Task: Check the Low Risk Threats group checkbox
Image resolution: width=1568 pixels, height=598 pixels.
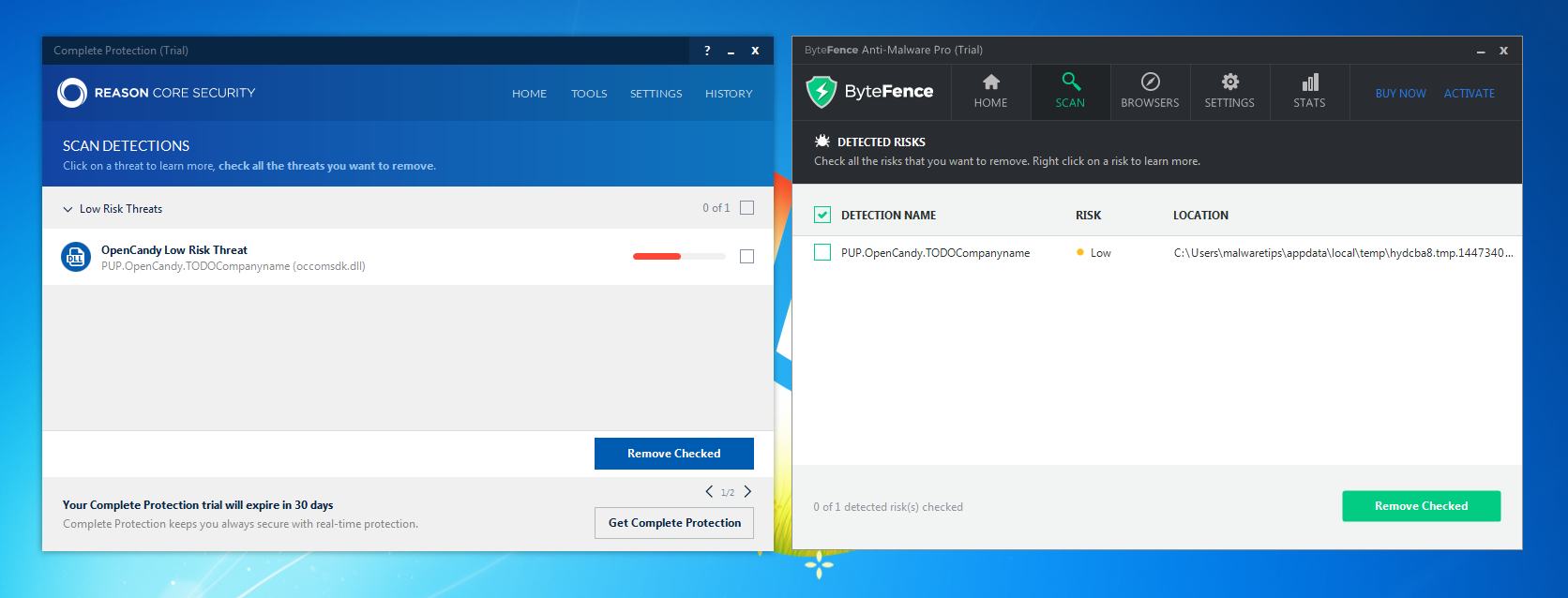Action: 746,208
